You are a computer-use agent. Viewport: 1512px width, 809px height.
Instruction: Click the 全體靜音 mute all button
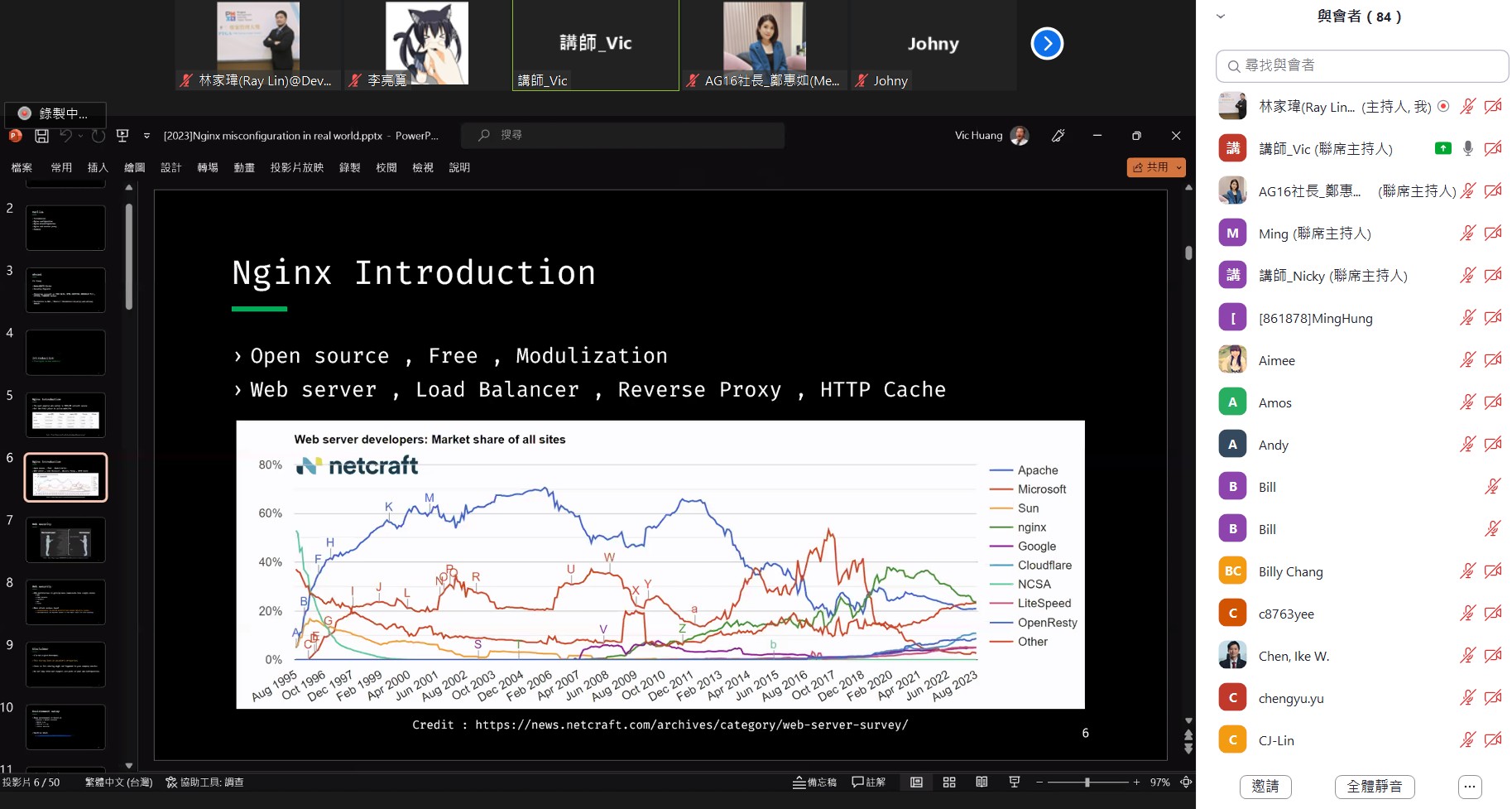(x=1374, y=787)
